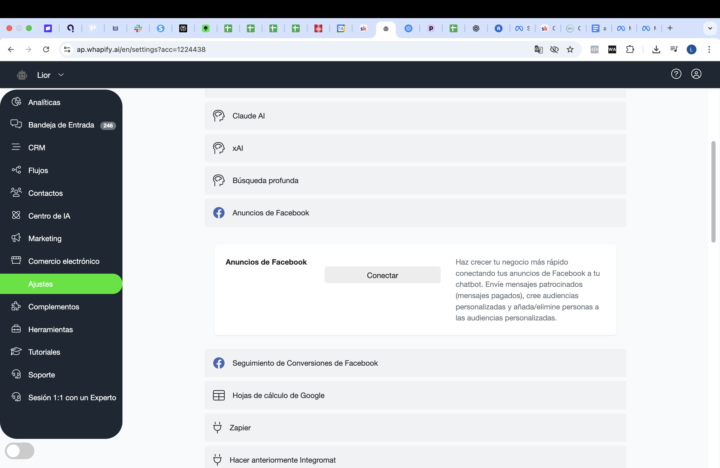The height and width of the screenshot is (468, 720).
Task: Open the Herramientas toolbox icon
Action: [16, 329]
